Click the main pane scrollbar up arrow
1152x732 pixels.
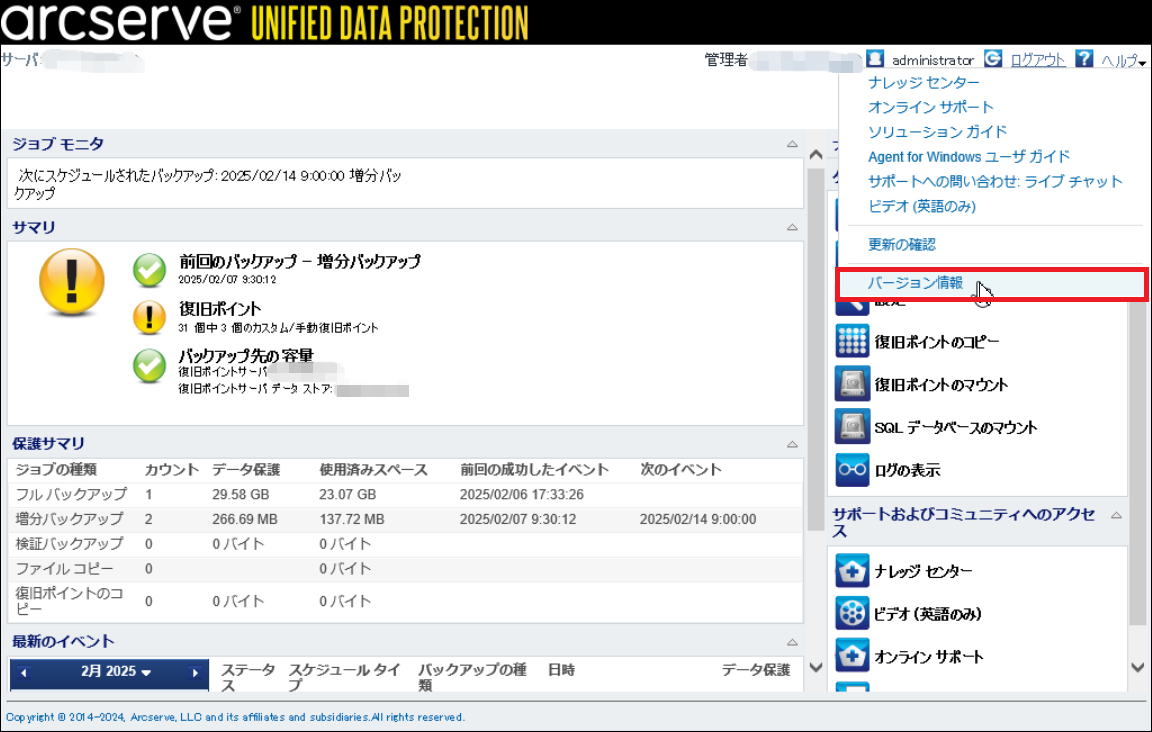click(x=816, y=154)
